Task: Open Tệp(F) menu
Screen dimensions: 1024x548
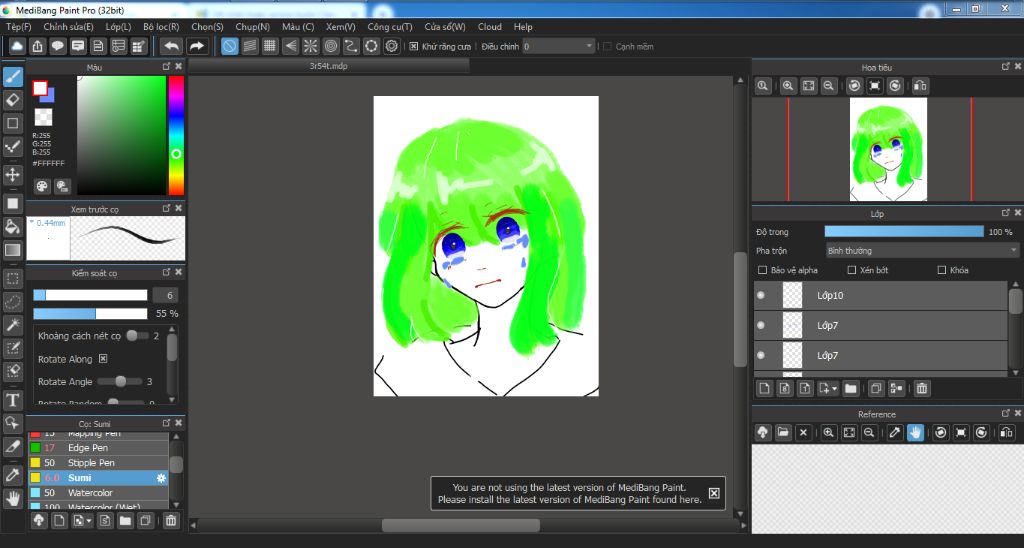Action: (19, 27)
